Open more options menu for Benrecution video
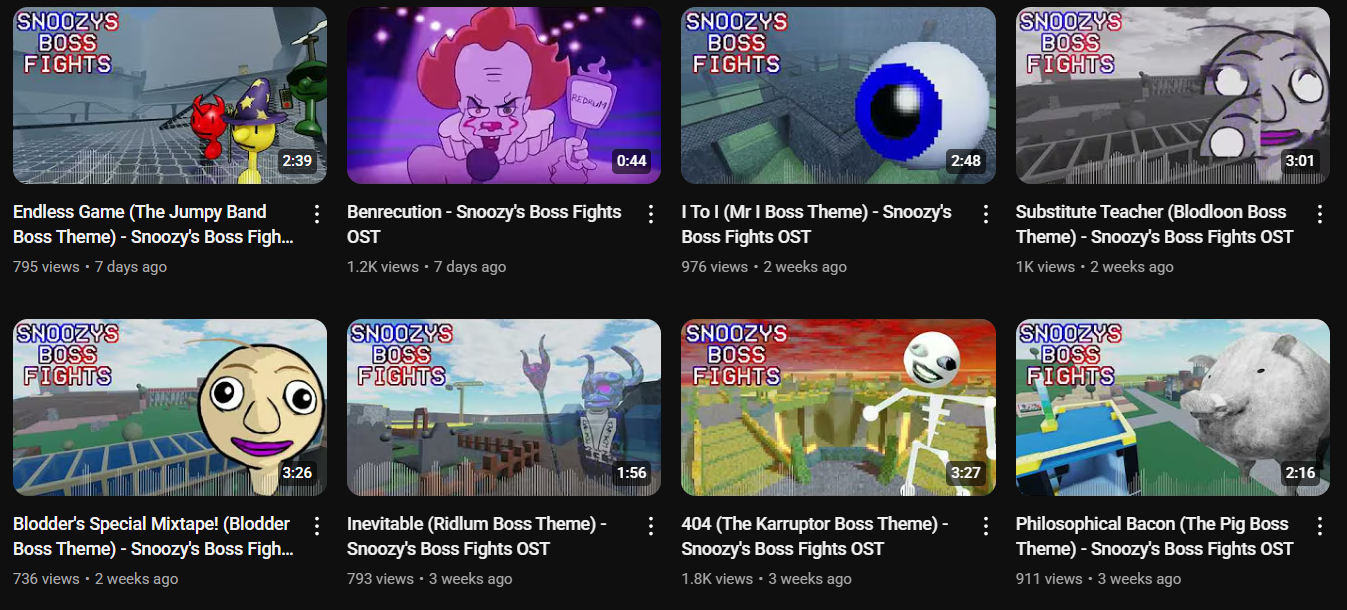1347x610 pixels. 651,214
